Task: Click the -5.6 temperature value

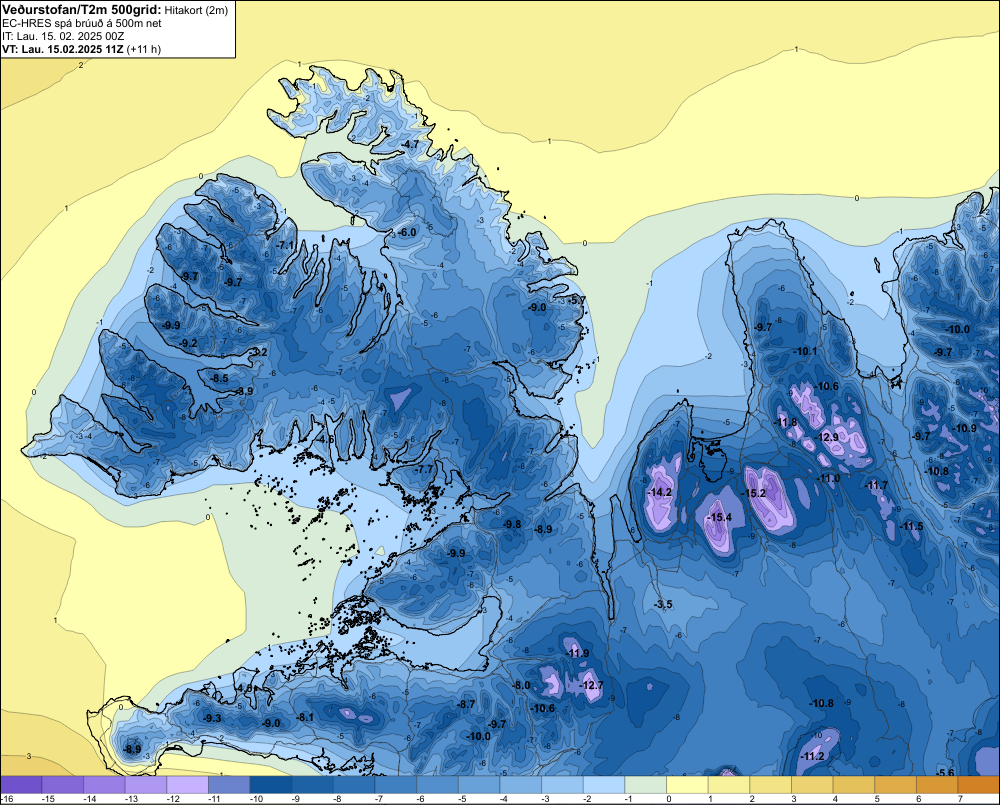Action: point(945,773)
